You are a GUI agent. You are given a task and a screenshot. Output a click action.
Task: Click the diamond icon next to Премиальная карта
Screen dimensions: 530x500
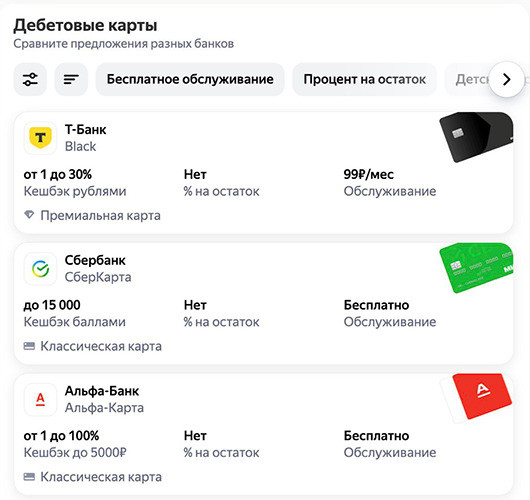29,215
